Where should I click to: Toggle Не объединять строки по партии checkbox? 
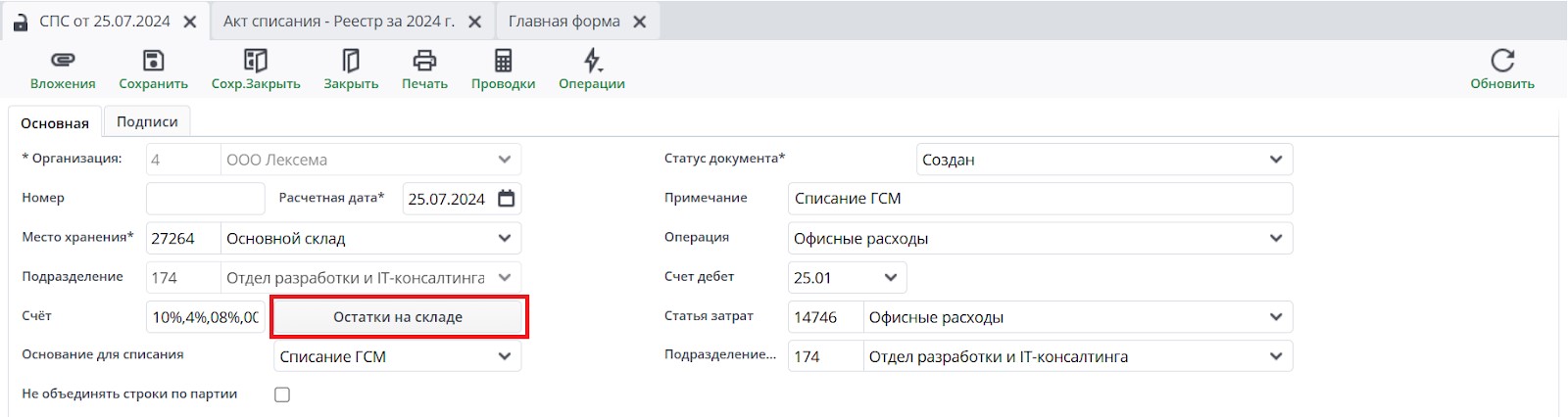tap(282, 394)
